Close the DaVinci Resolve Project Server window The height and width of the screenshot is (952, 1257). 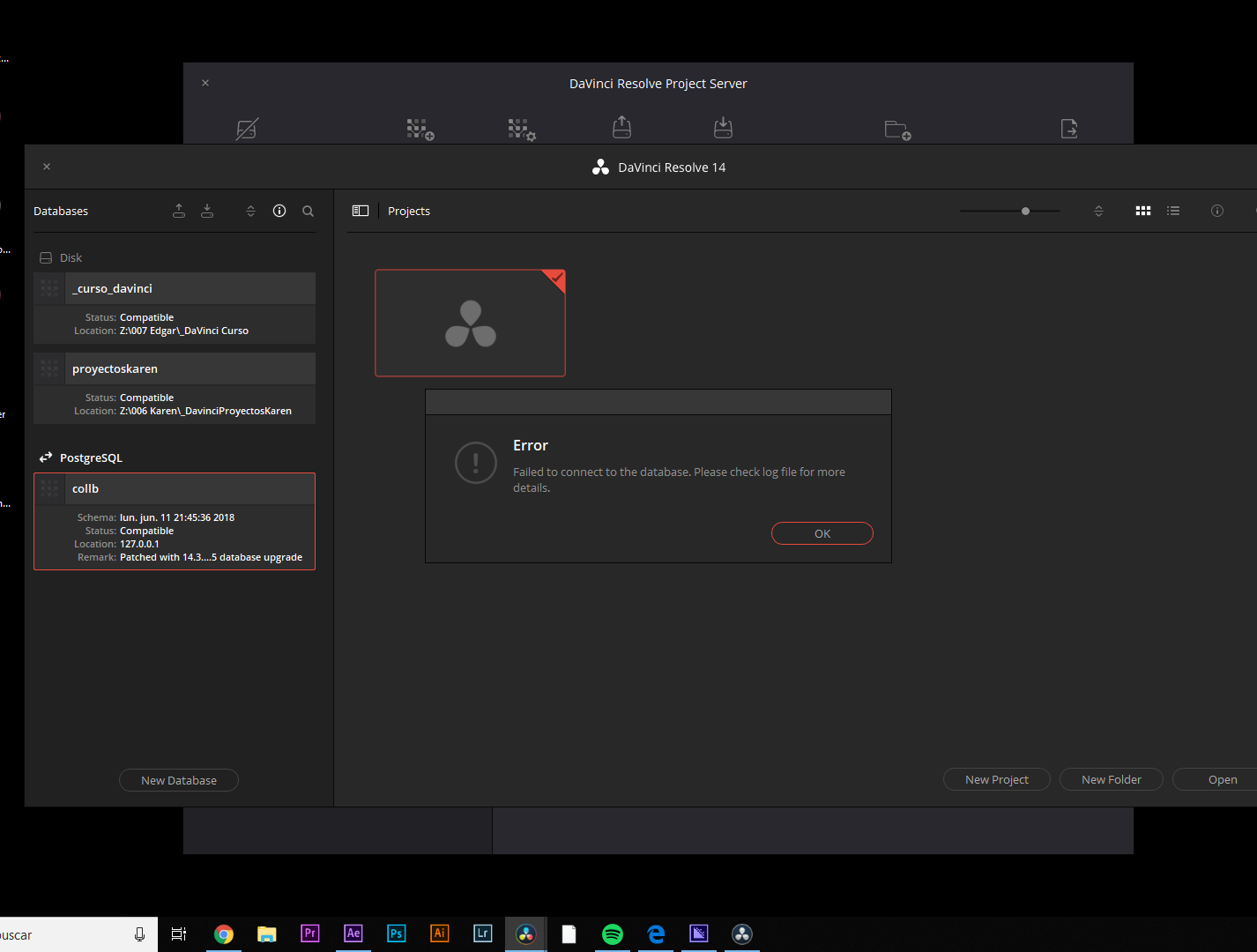tap(205, 83)
